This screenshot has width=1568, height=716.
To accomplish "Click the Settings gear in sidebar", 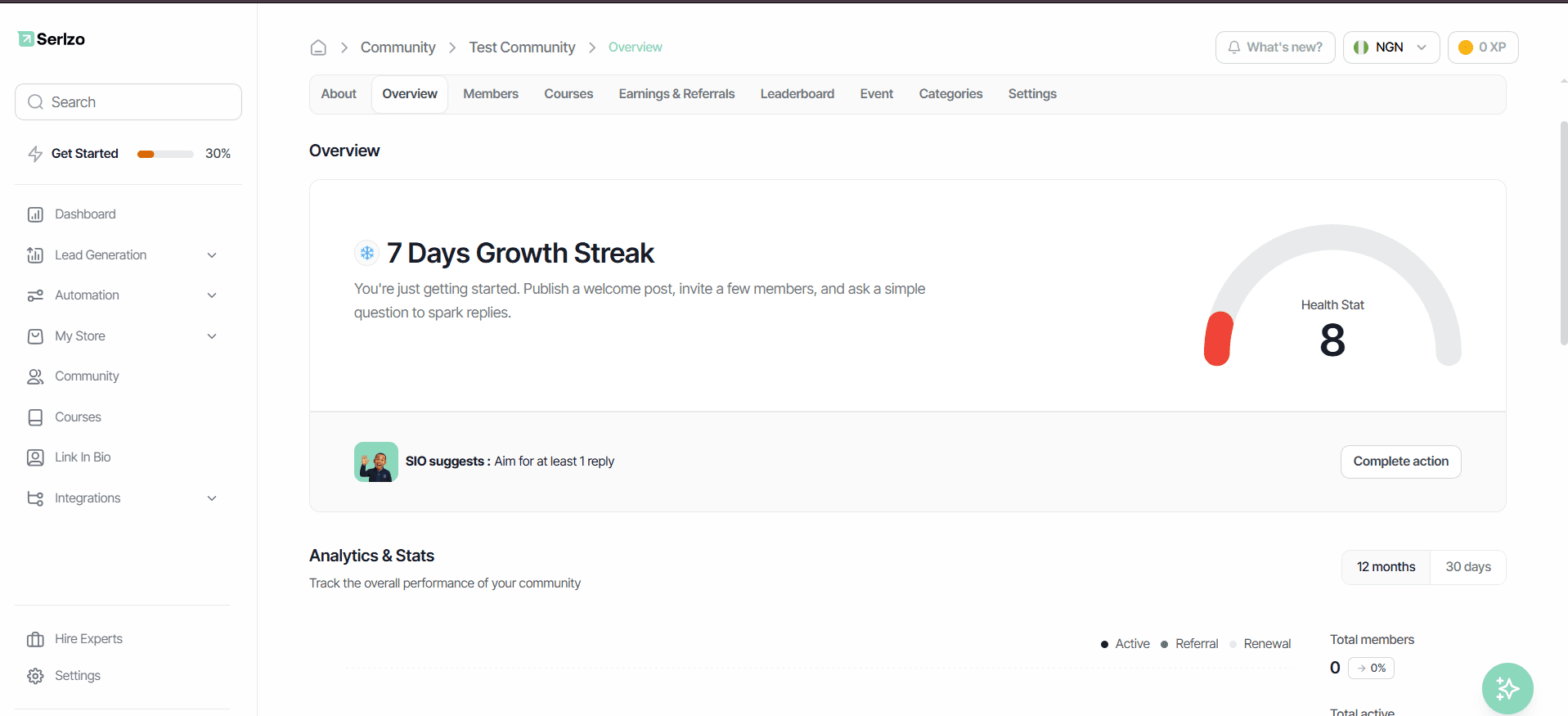I will click(x=35, y=676).
